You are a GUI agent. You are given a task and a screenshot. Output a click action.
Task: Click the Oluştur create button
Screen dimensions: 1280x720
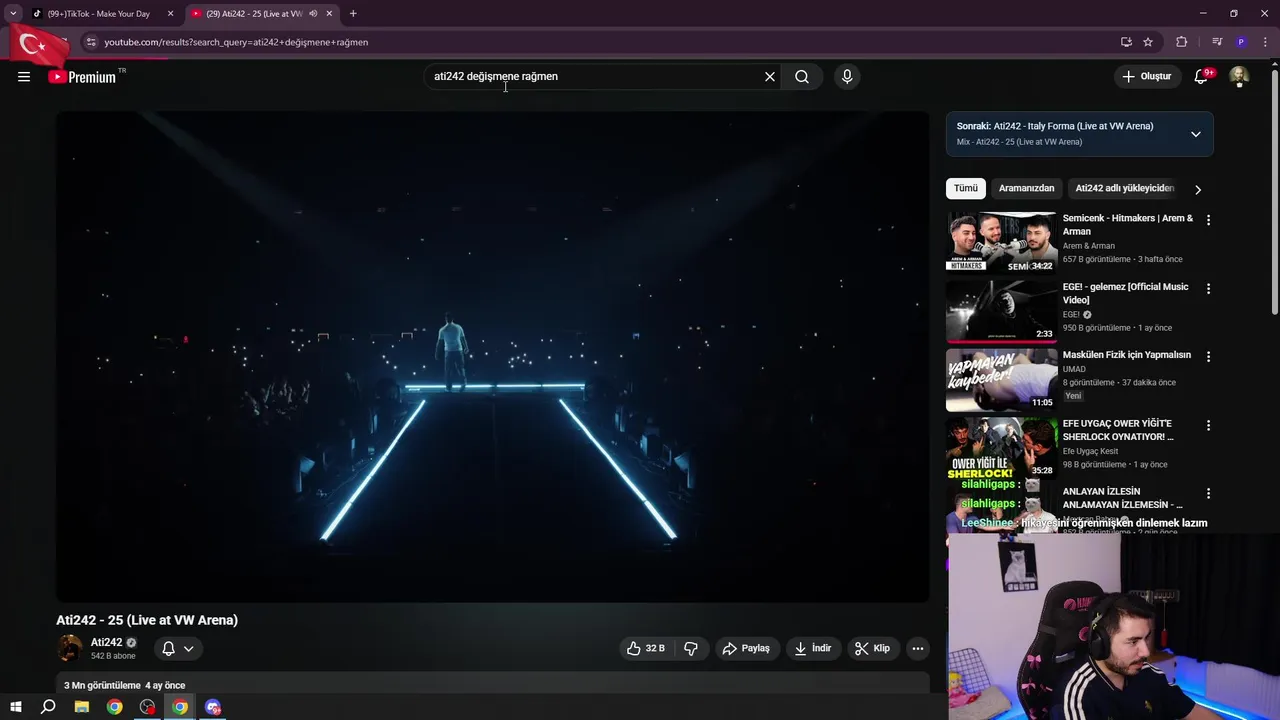[1146, 77]
